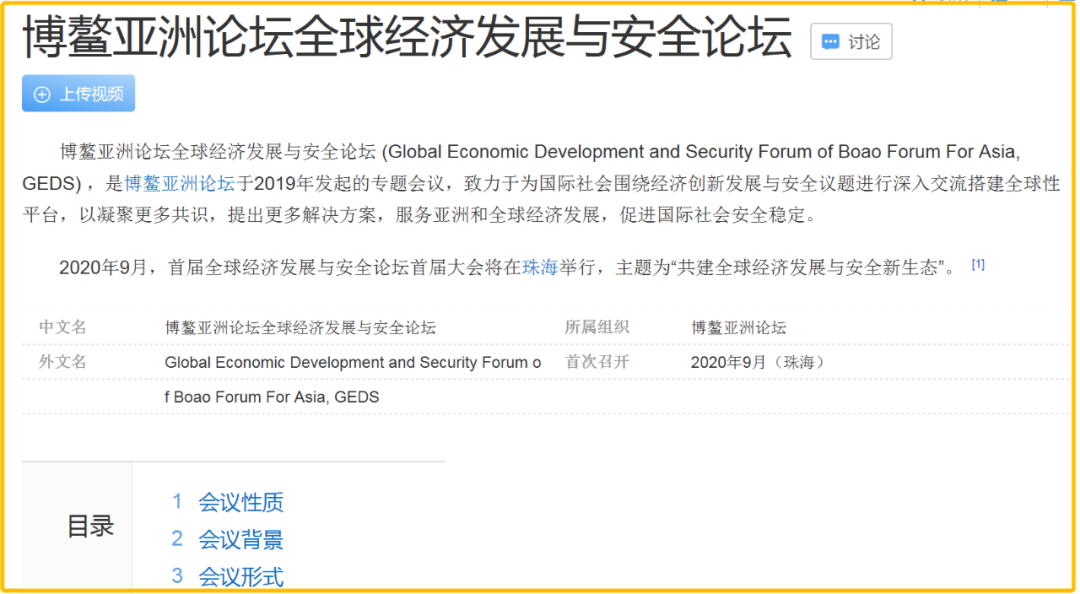Click the 外文名 field label
The width and height of the screenshot is (1080, 594).
(x=63, y=362)
